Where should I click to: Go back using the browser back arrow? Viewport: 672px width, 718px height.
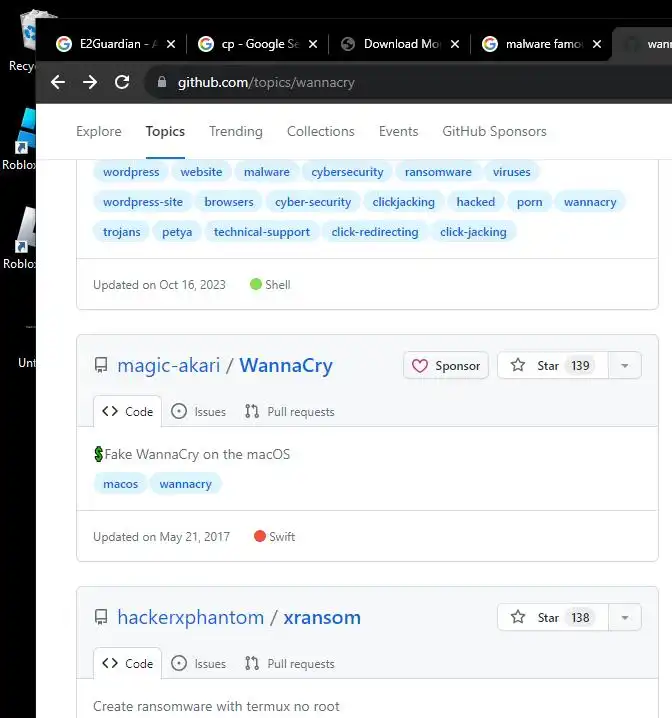58,82
